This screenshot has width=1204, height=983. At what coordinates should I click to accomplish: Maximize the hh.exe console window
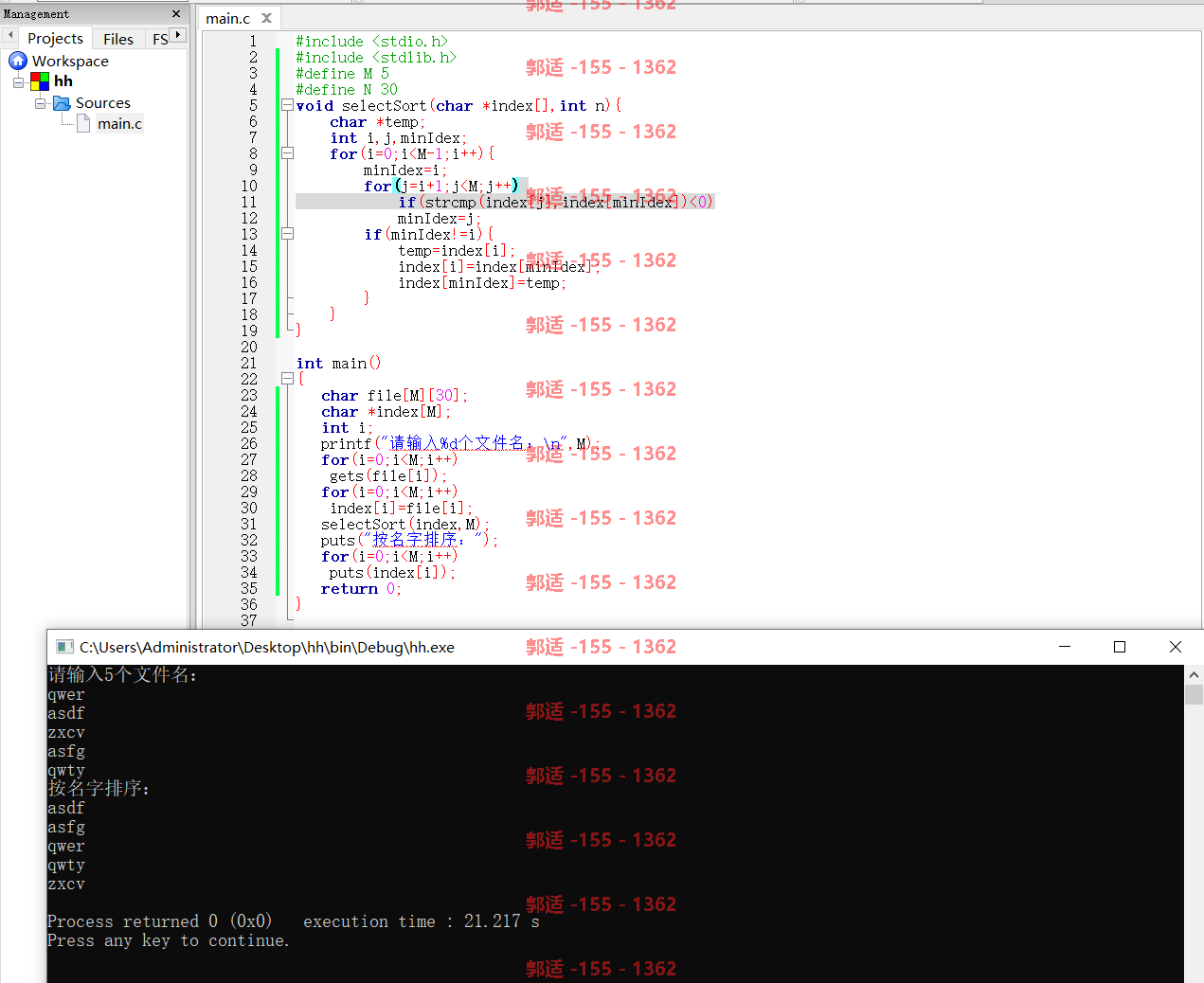coord(1120,647)
